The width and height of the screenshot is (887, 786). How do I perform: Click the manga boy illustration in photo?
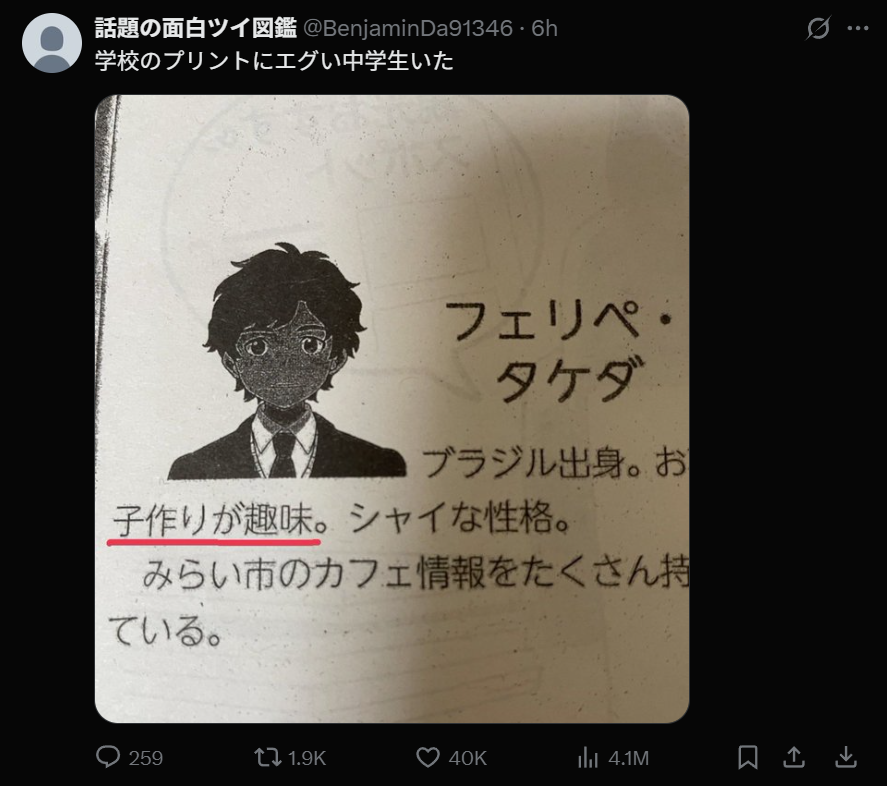[287, 361]
